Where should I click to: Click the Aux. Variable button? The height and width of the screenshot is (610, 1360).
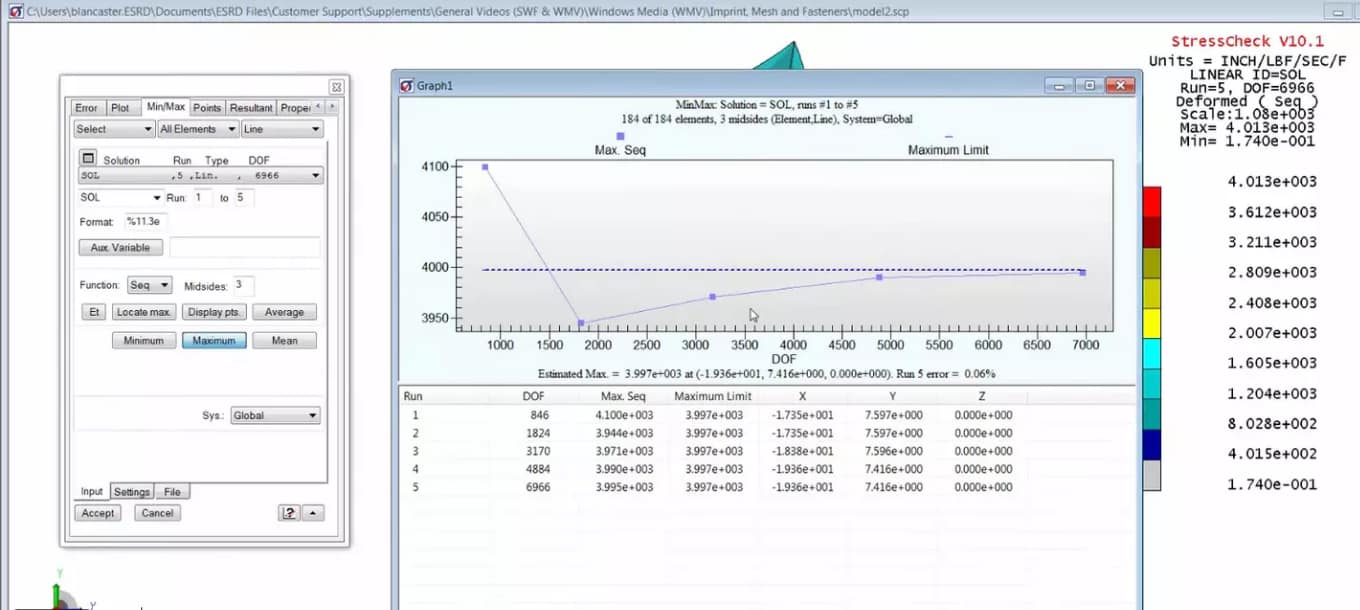[120, 247]
